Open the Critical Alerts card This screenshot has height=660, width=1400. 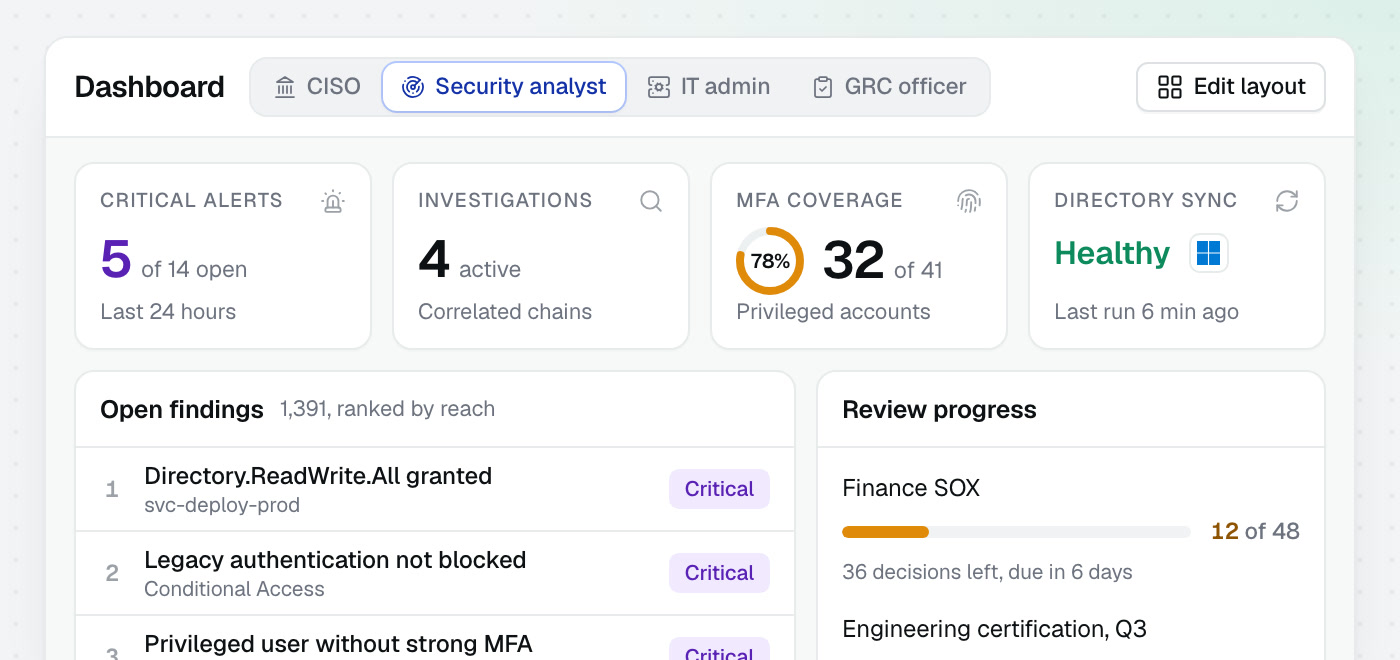pos(223,256)
